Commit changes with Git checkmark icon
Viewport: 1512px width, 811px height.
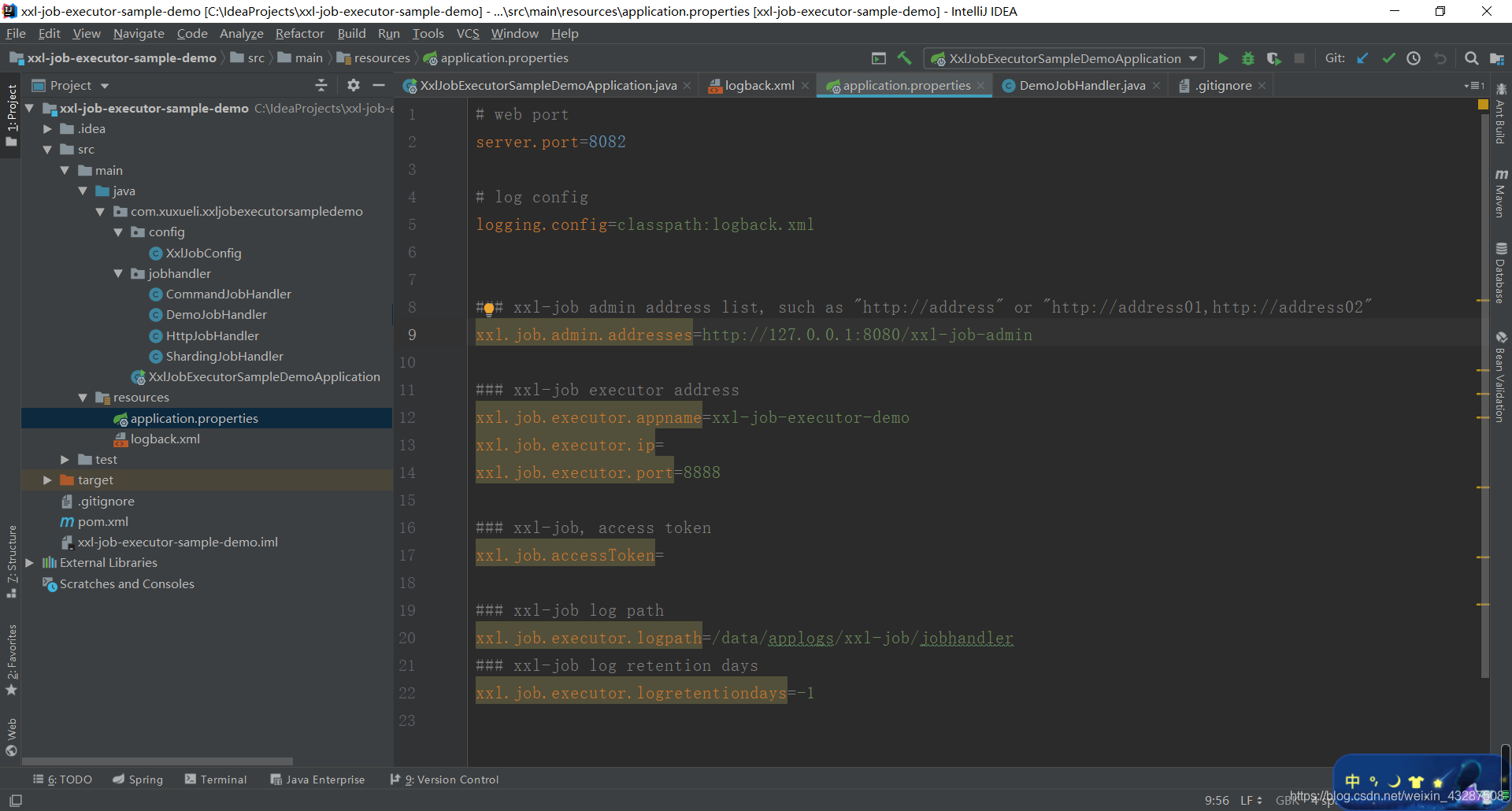(1388, 58)
